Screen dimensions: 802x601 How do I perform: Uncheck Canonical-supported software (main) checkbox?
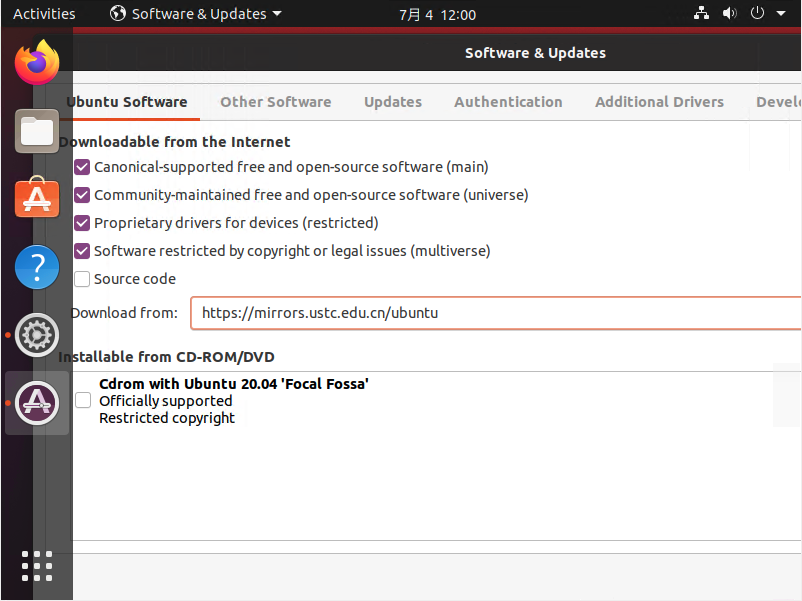tap(82, 167)
